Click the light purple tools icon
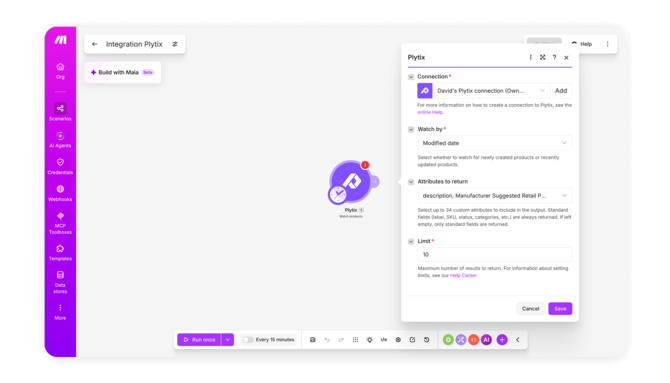Screen dimensions: 670x383 coord(461,340)
